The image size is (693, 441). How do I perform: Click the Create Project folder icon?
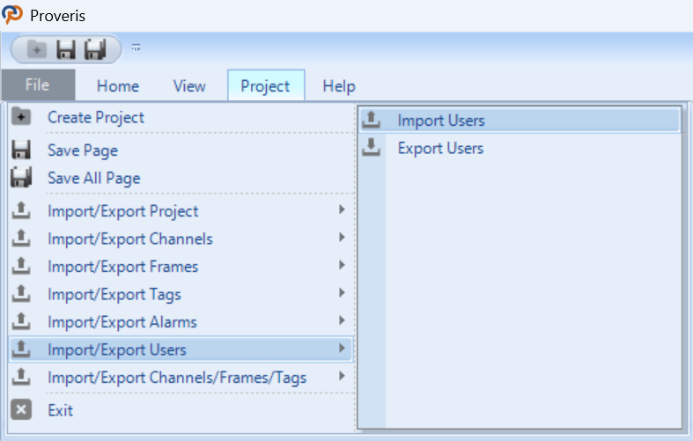tap(21, 117)
